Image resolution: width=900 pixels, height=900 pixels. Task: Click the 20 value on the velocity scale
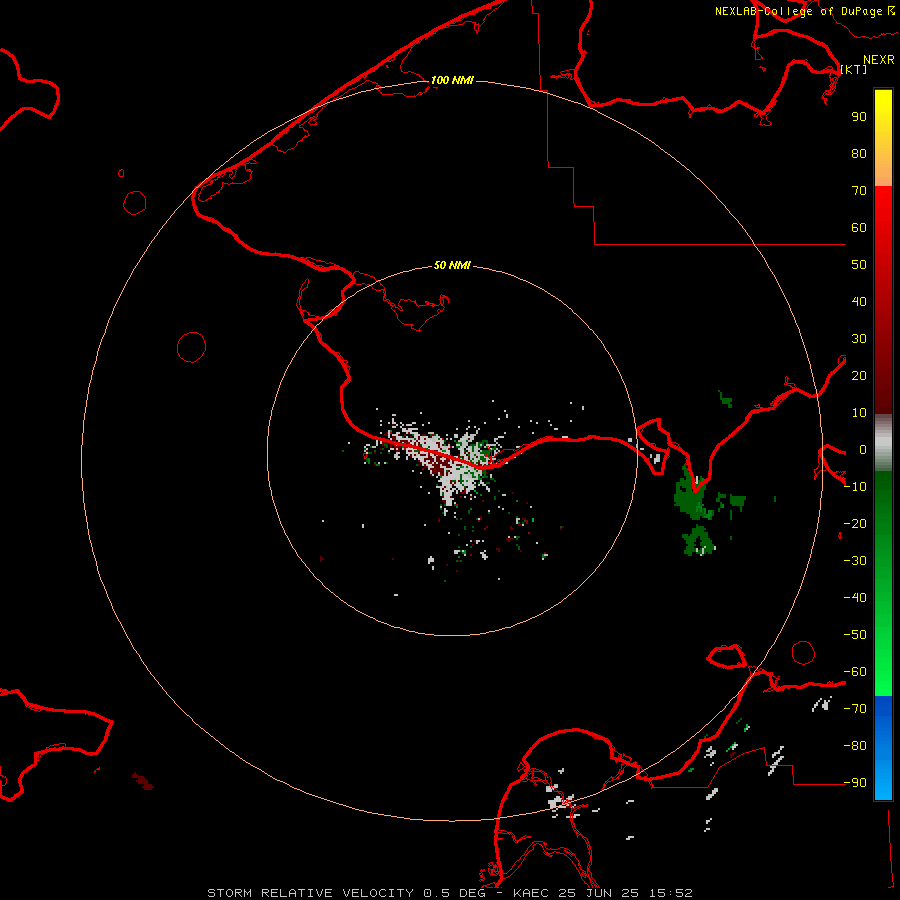click(859, 376)
